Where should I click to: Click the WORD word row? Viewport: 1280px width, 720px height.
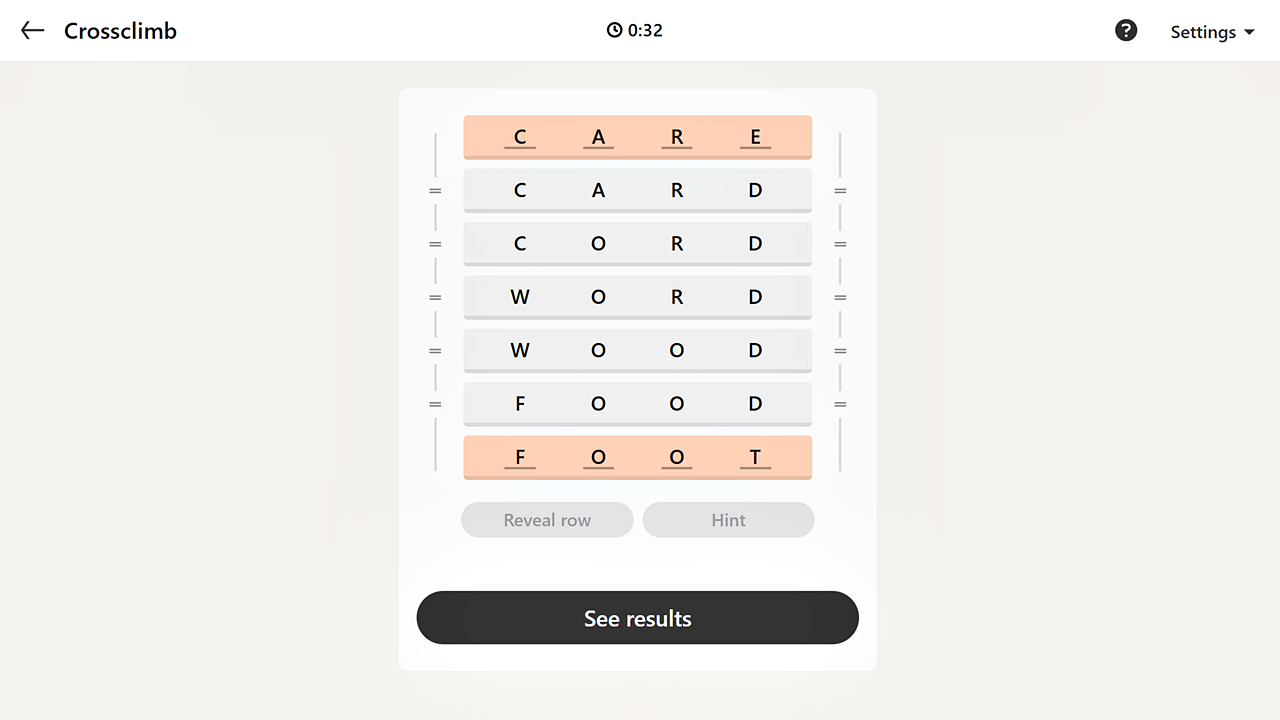pos(637,297)
